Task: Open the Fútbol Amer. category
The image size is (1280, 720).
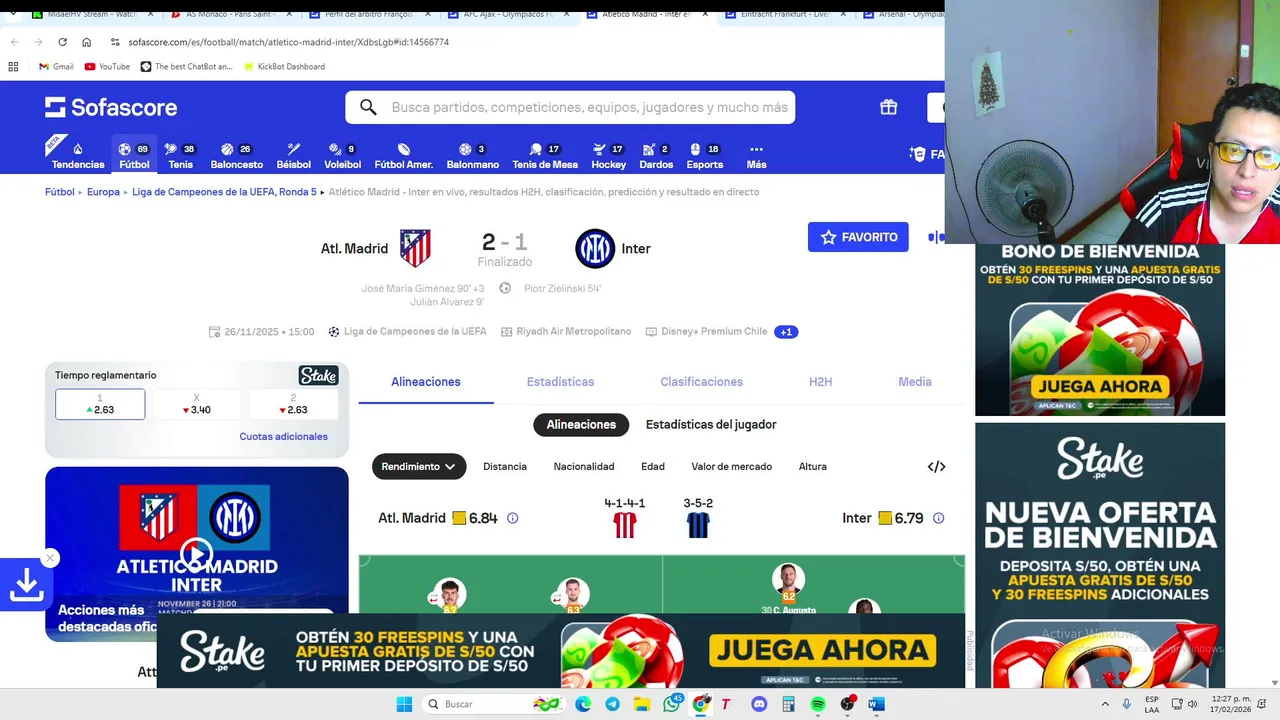Action: 403,156
